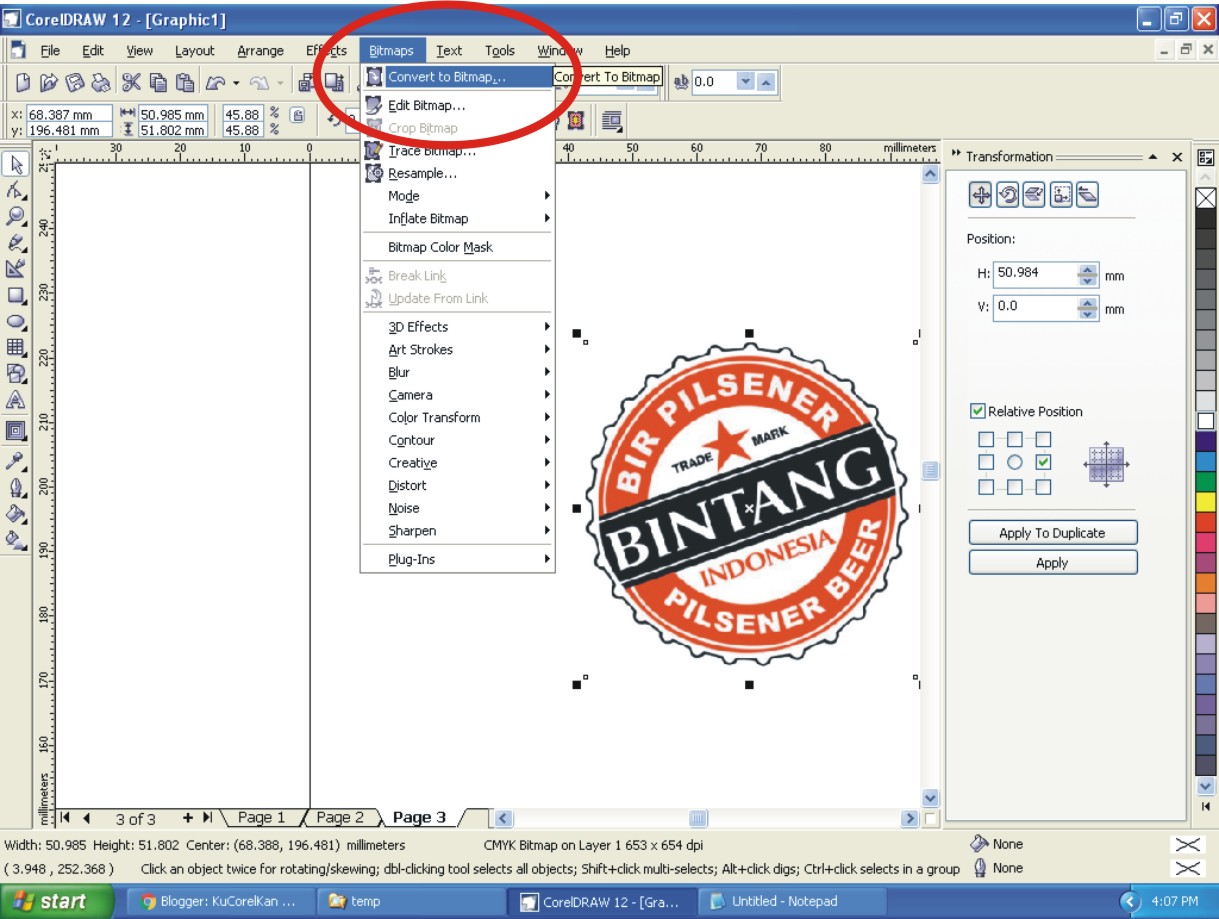Click the Open file icon in toolbar
Viewport: 1219px width, 919px height.
point(48,83)
